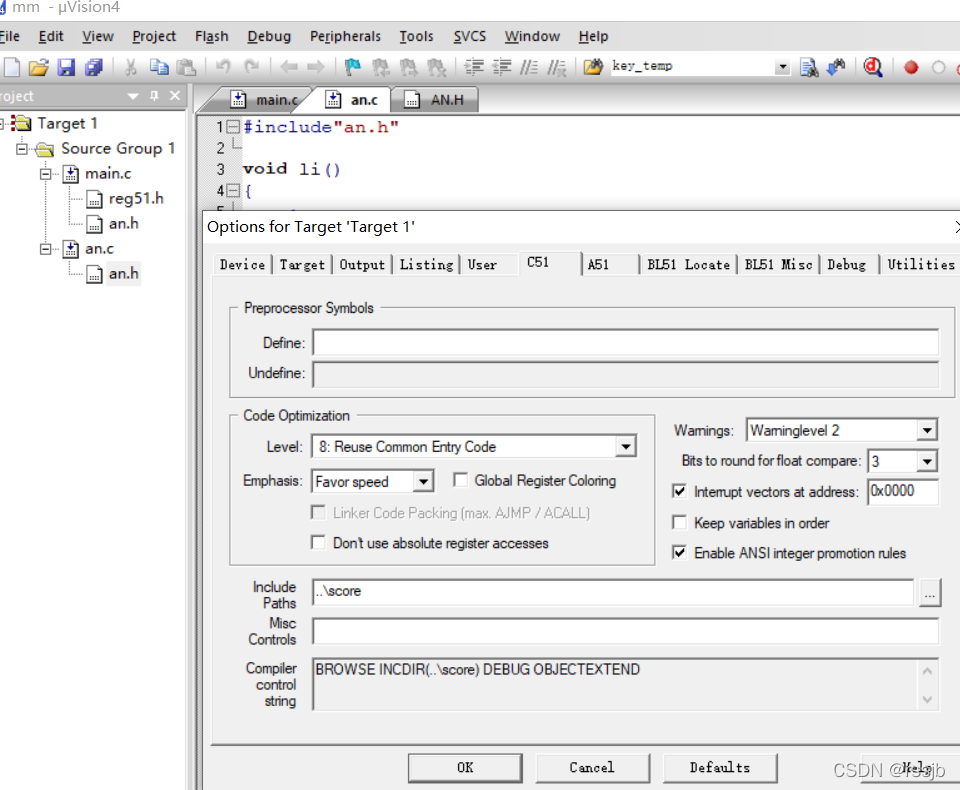This screenshot has height=790, width=960.
Task: Click the Define input field
Action: click(x=626, y=342)
